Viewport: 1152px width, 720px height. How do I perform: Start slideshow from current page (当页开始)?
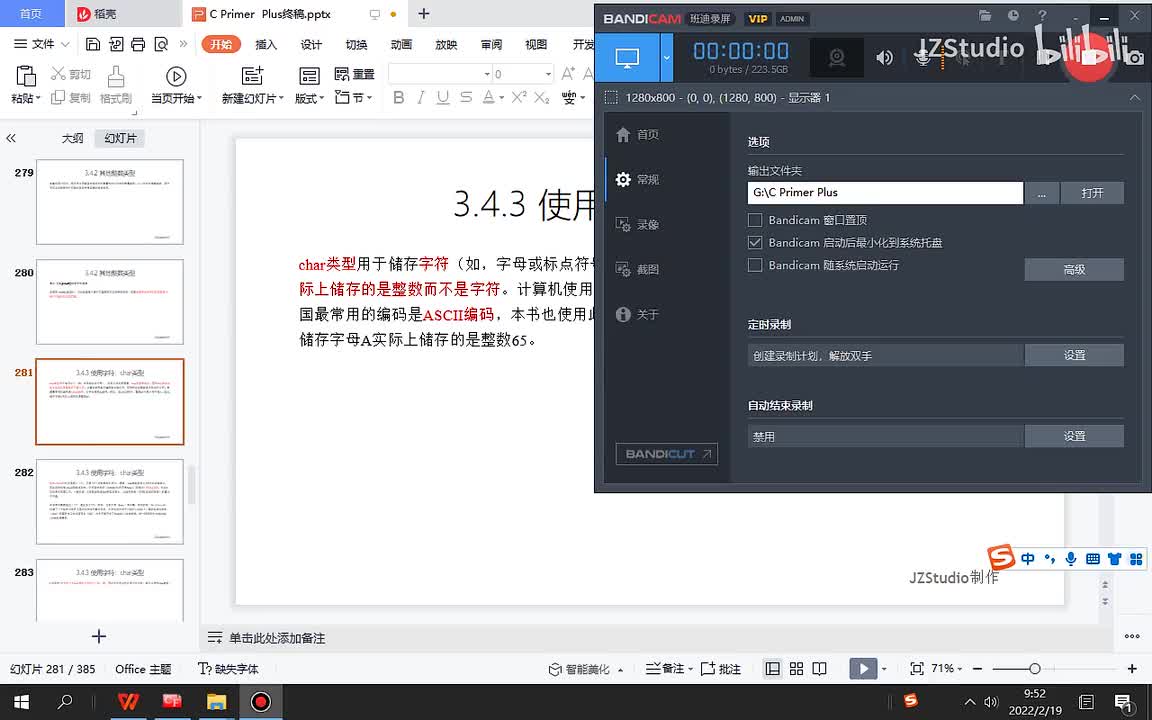point(176,84)
